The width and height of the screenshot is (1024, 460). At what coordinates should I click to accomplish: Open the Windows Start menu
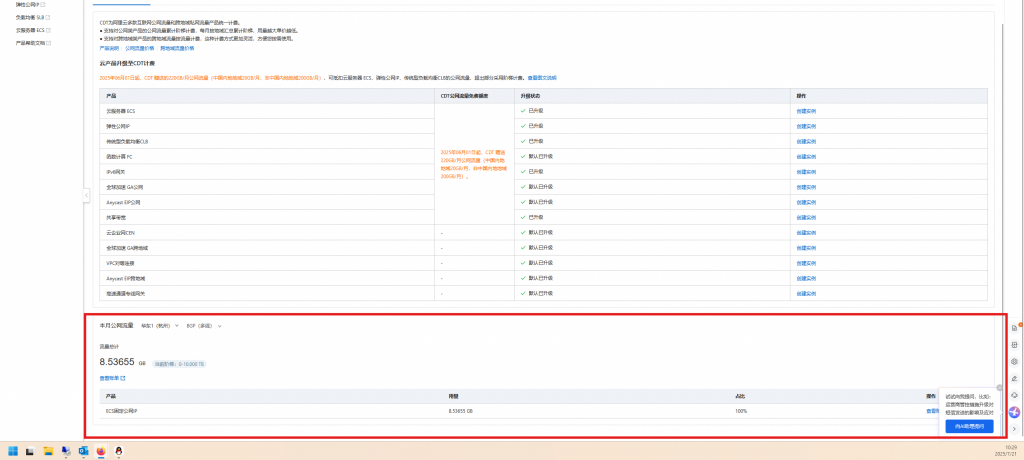14,451
